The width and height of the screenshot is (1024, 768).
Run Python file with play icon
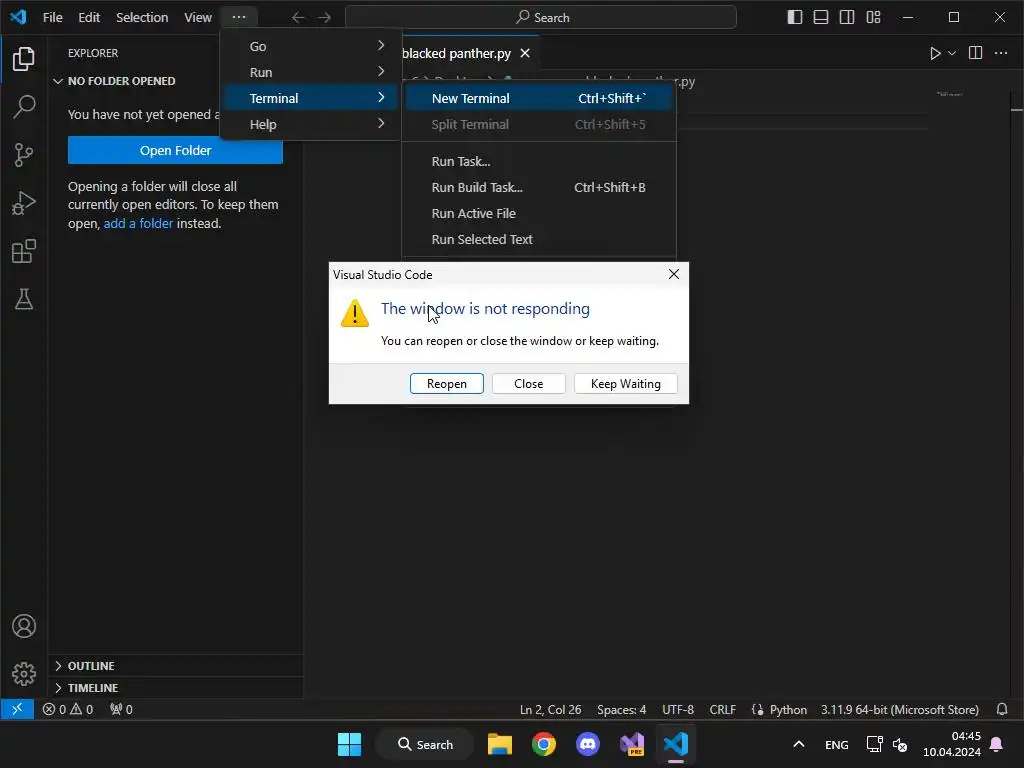[x=935, y=54]
